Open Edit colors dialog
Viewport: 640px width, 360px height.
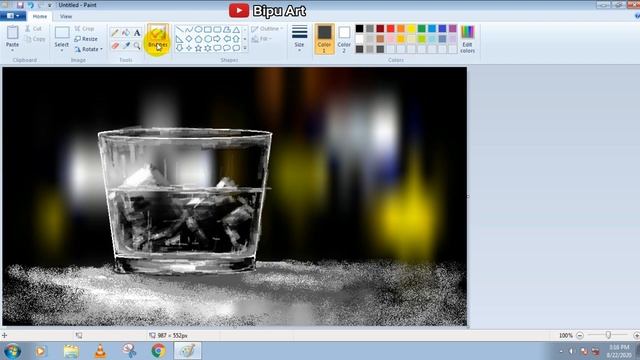(467, 39)
